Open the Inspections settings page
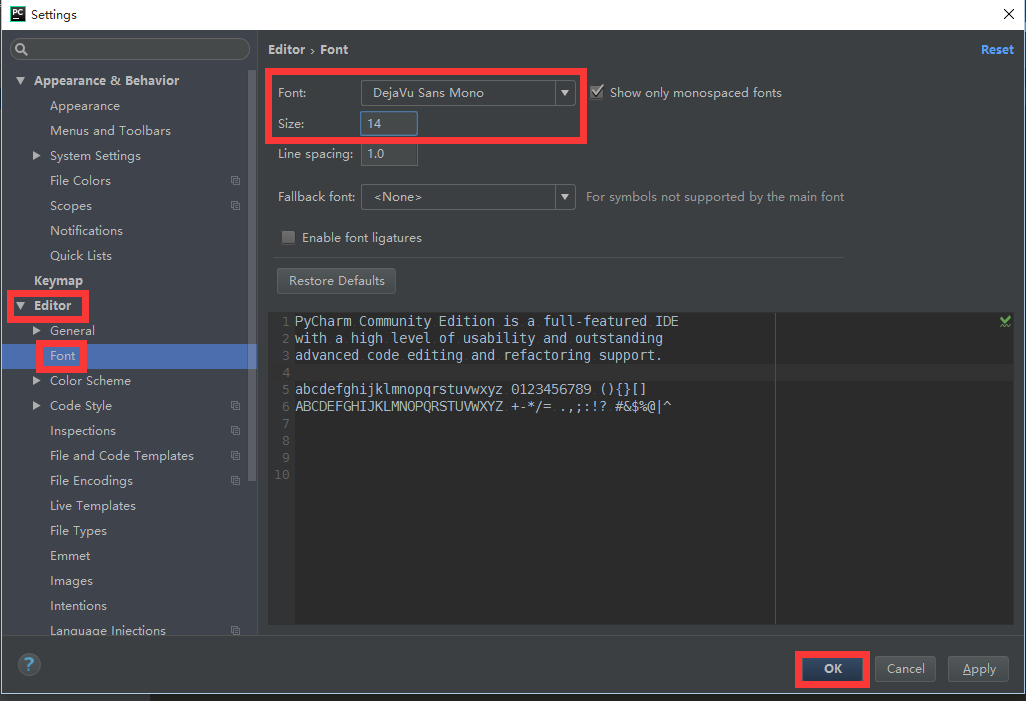 82,430
